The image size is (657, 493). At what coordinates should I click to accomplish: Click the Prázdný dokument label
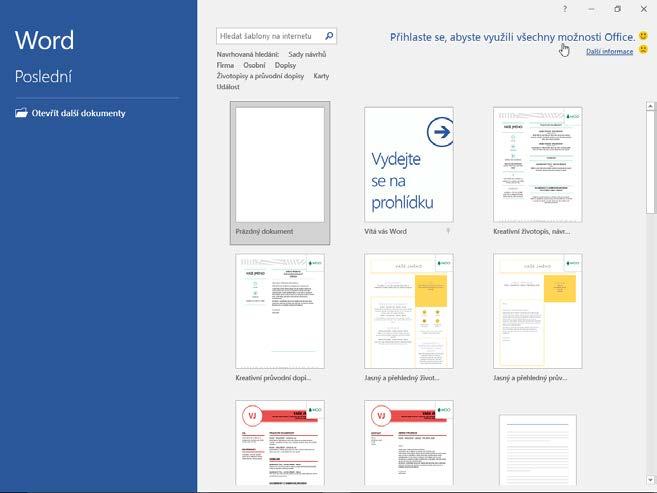point(264,231)
